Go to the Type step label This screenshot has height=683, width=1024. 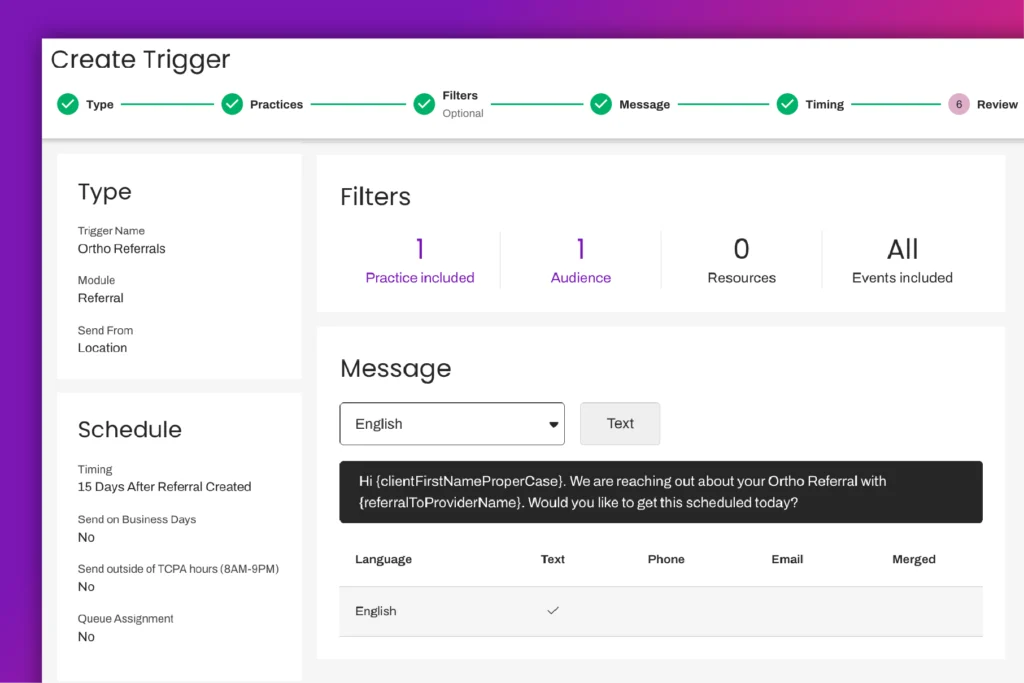coord(100,105)
